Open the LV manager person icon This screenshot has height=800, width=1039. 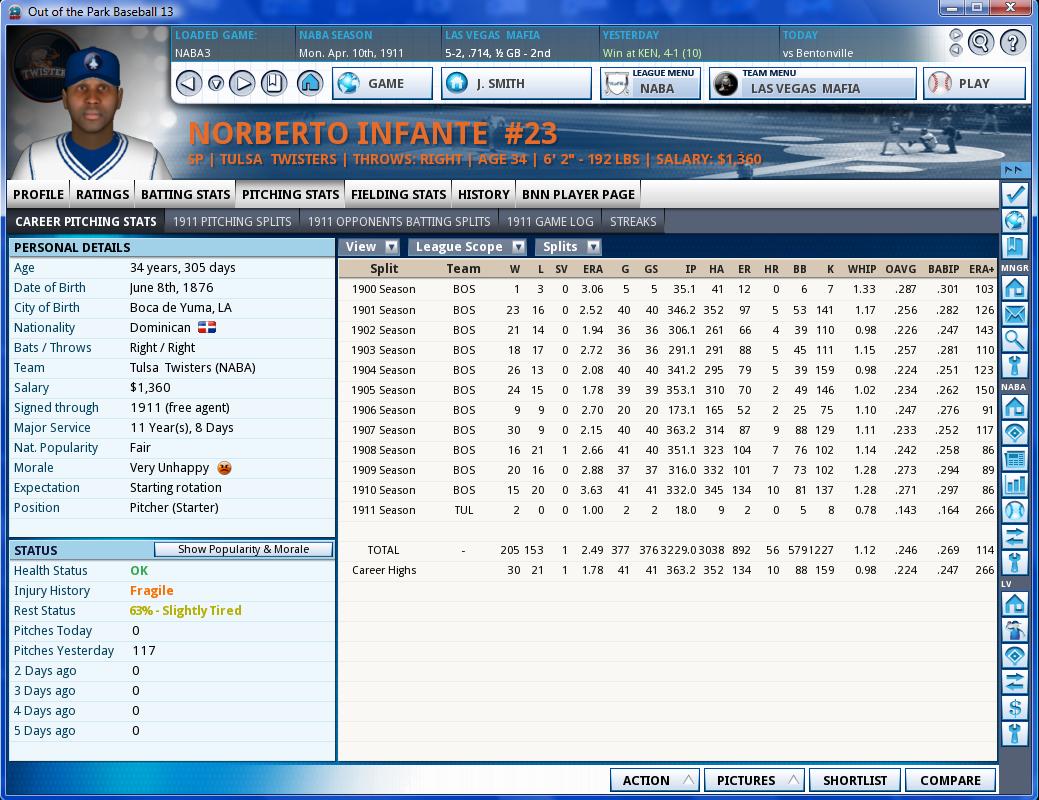click(x=1014, y=630)
